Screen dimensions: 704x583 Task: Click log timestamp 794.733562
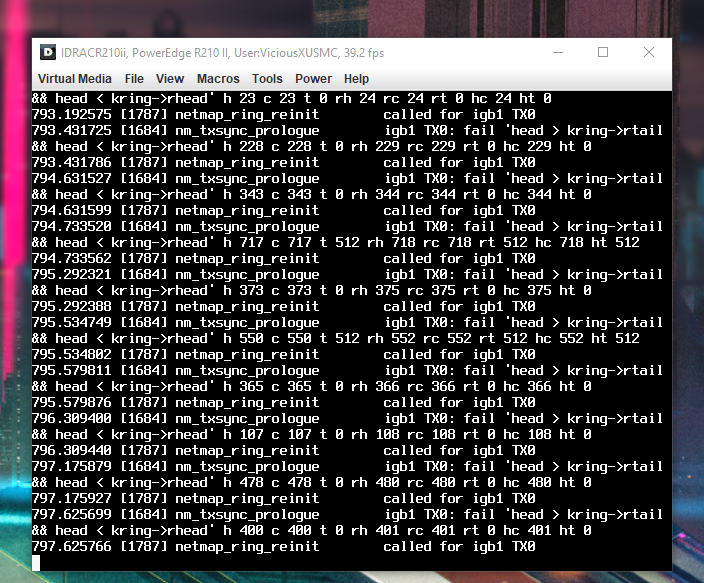(71, 259)
